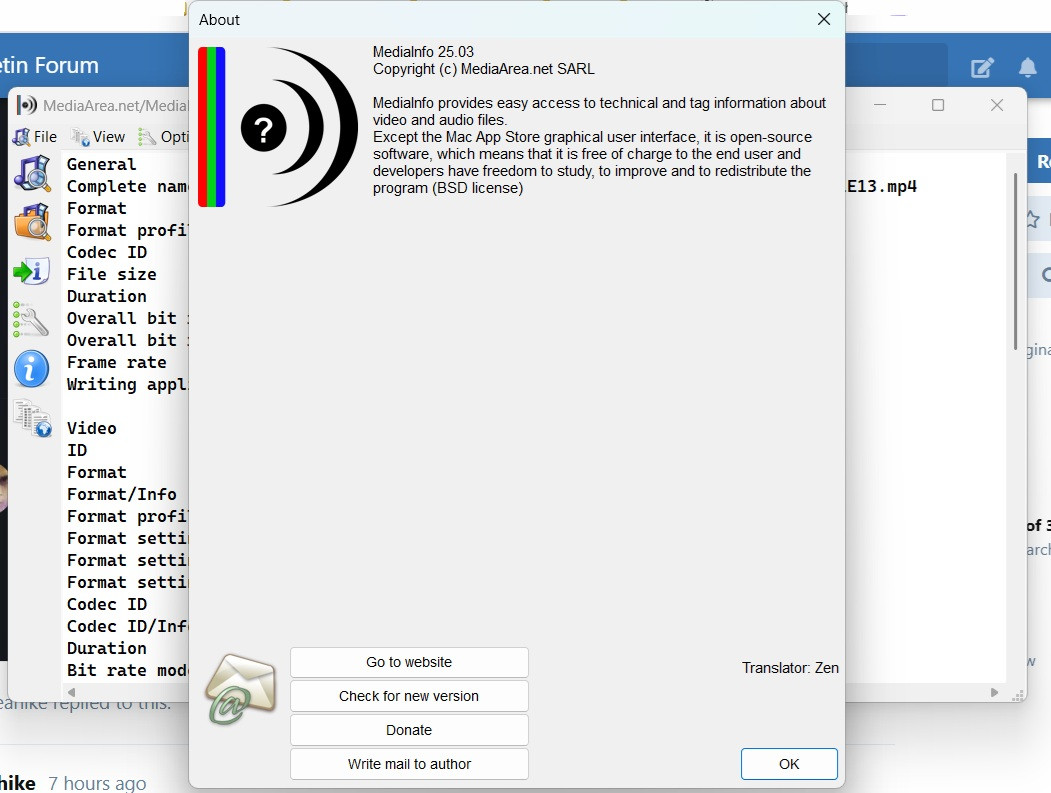The image size is (1051, 793).
Task: Open the Options menu in MediaInfo
Action: [164, 137]
